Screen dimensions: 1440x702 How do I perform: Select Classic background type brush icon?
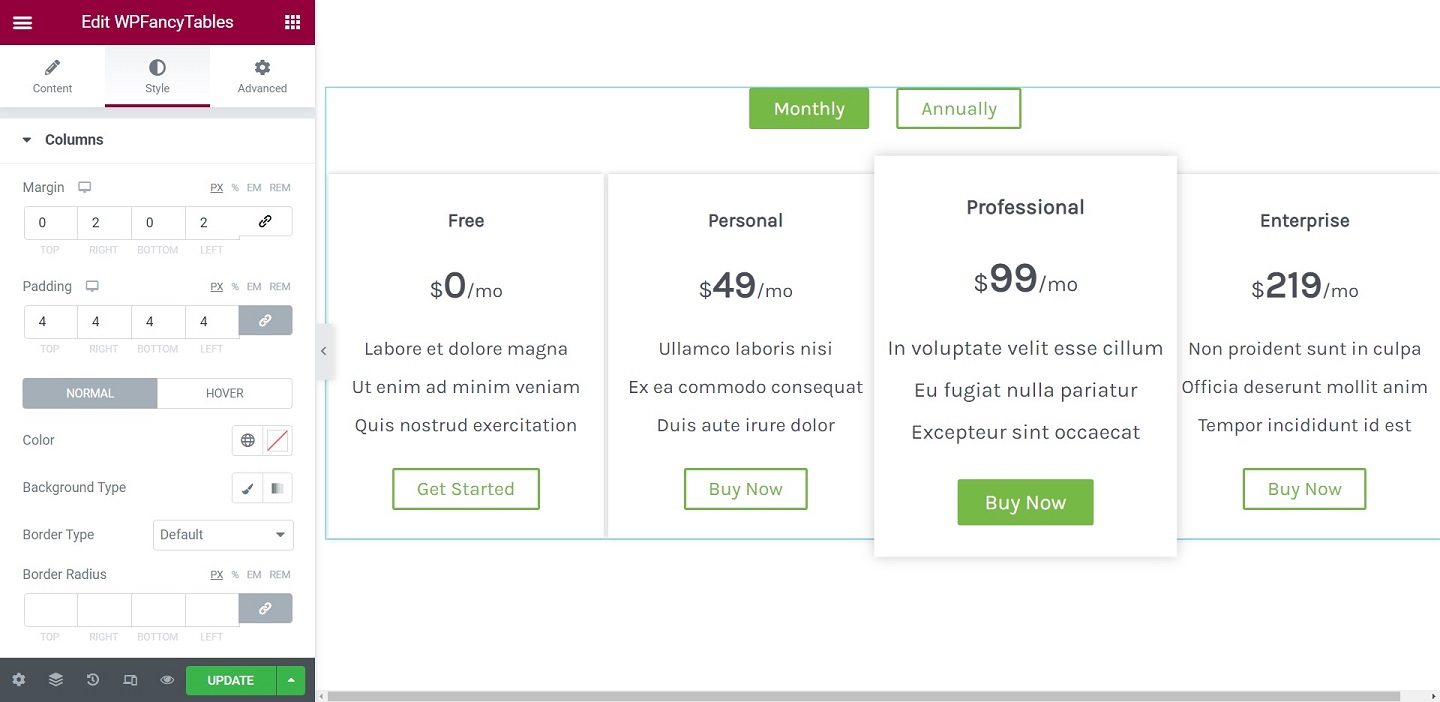click(x=248, y=488)
